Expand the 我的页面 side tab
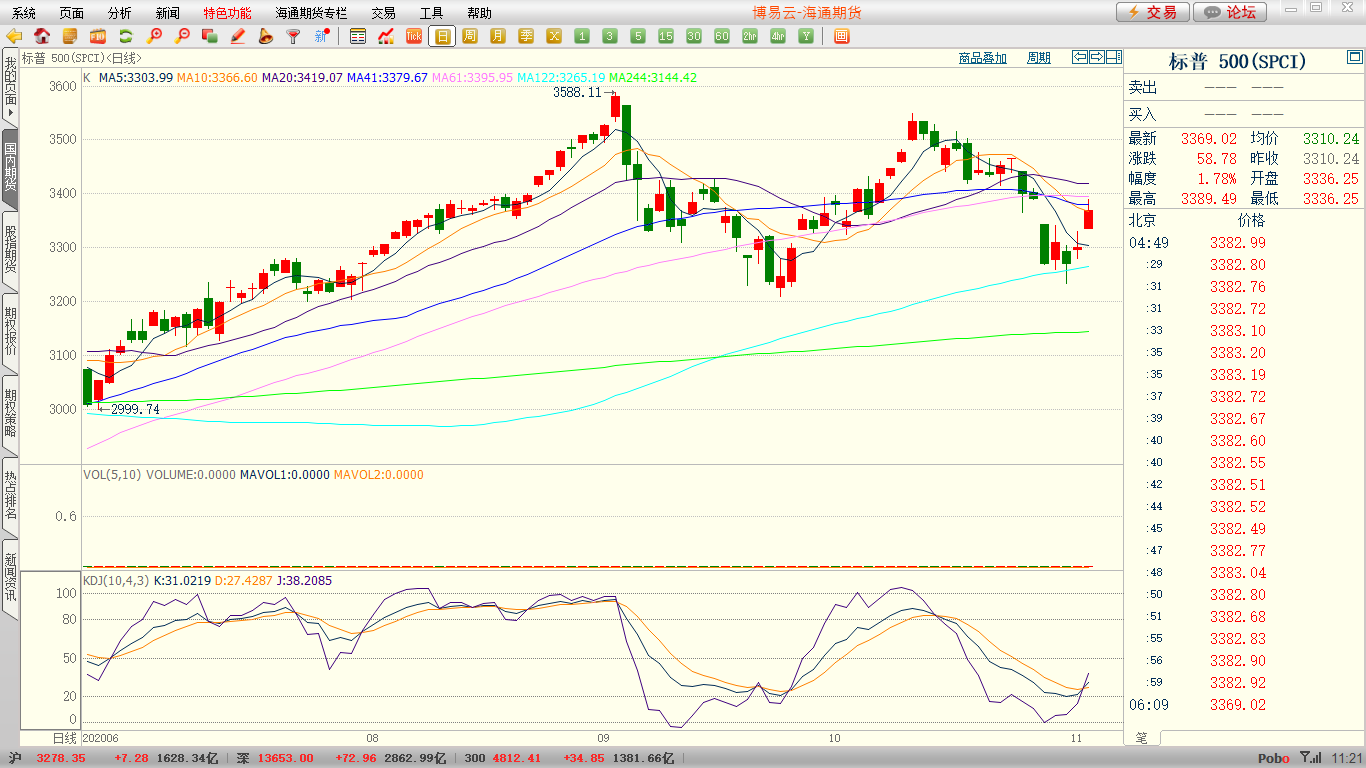Screen dimensions: 1366x768 pyautogui.click(x=10, y=88)
